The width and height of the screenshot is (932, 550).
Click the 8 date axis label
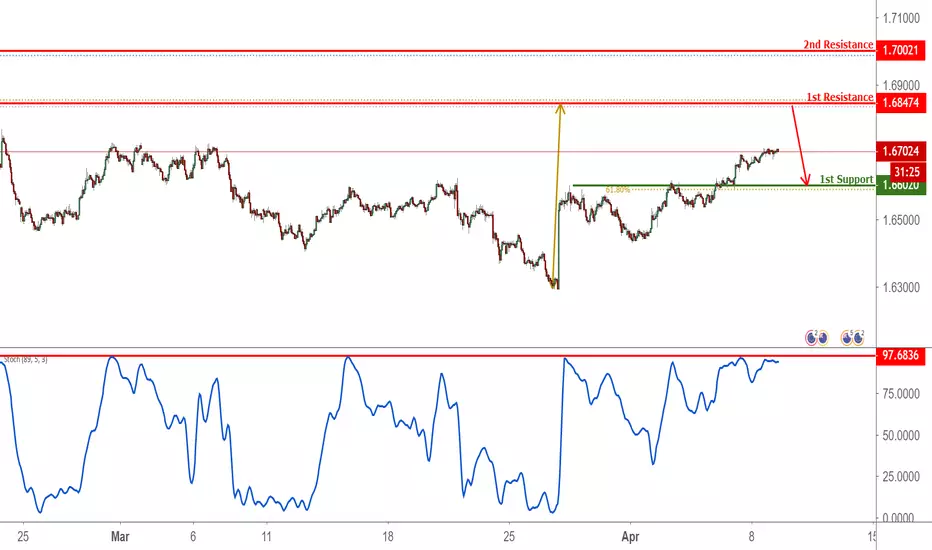pyautogui.click(x=751, y=536)
